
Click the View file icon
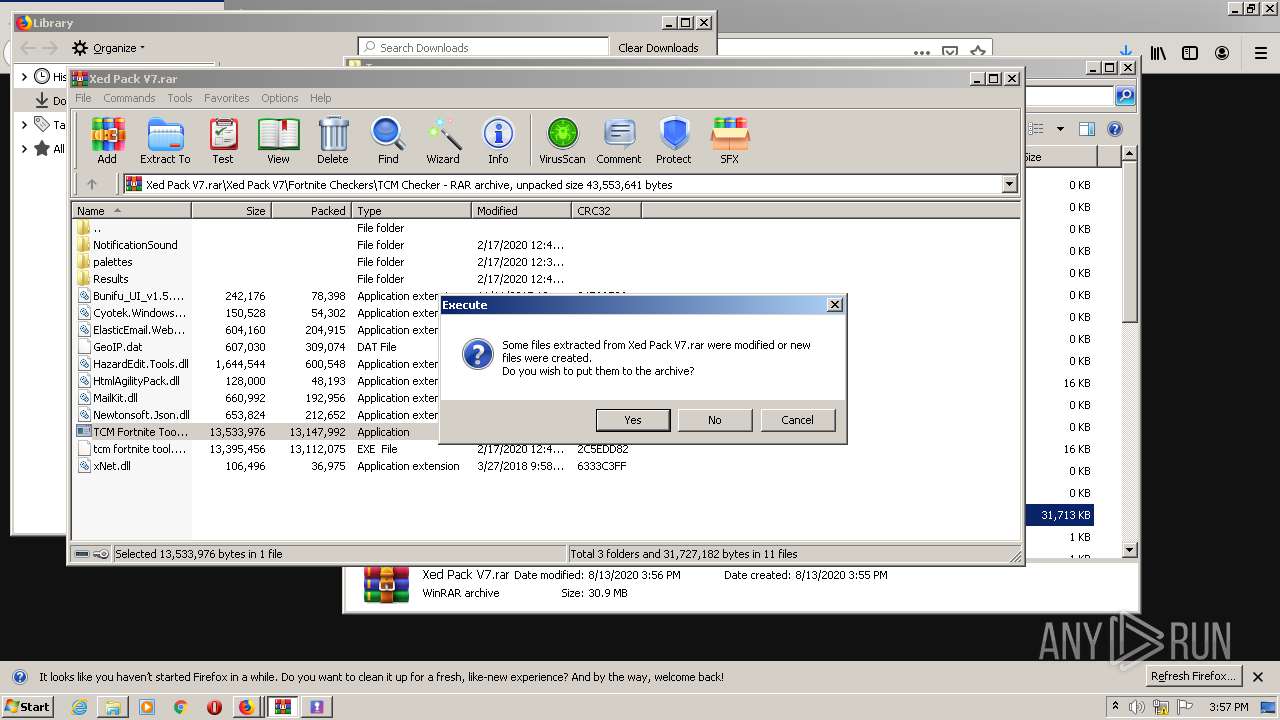coord(278,140)
